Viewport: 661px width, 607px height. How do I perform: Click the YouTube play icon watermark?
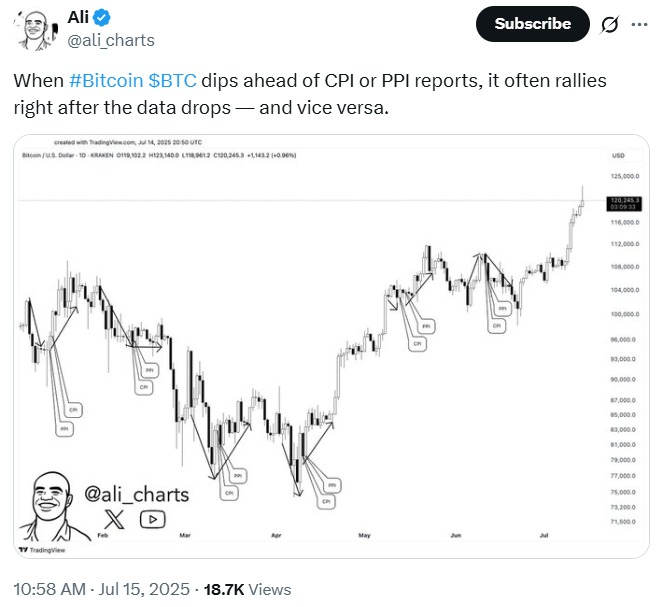[153, 519]
